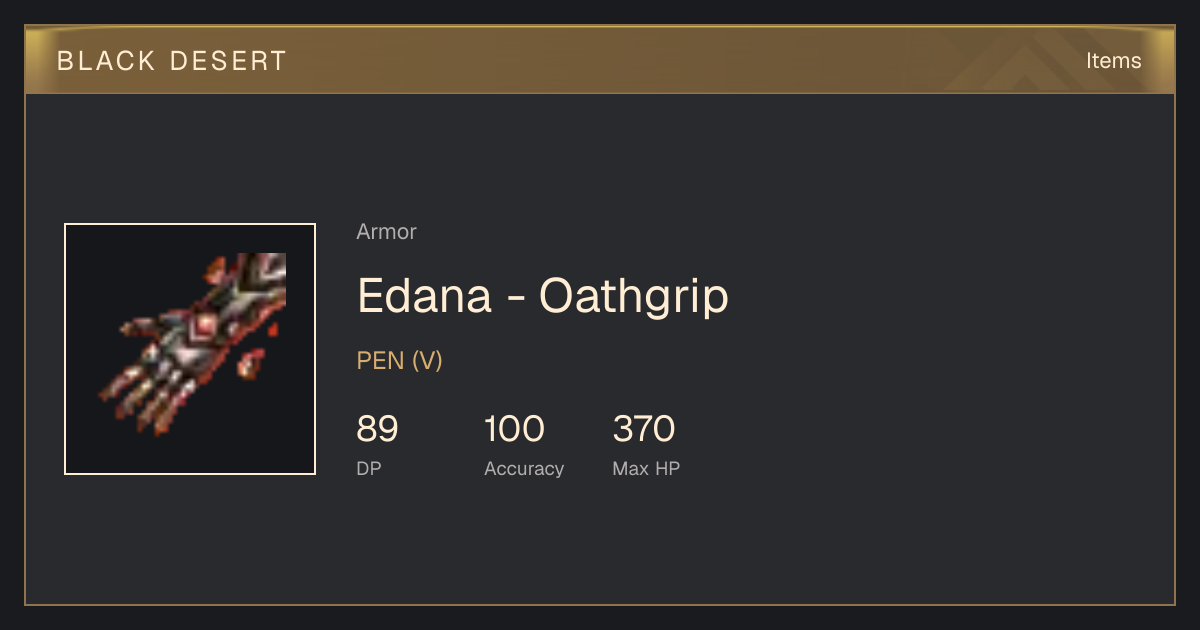
Task: Click the 370 health value
Action: click(x=643, y=429)
